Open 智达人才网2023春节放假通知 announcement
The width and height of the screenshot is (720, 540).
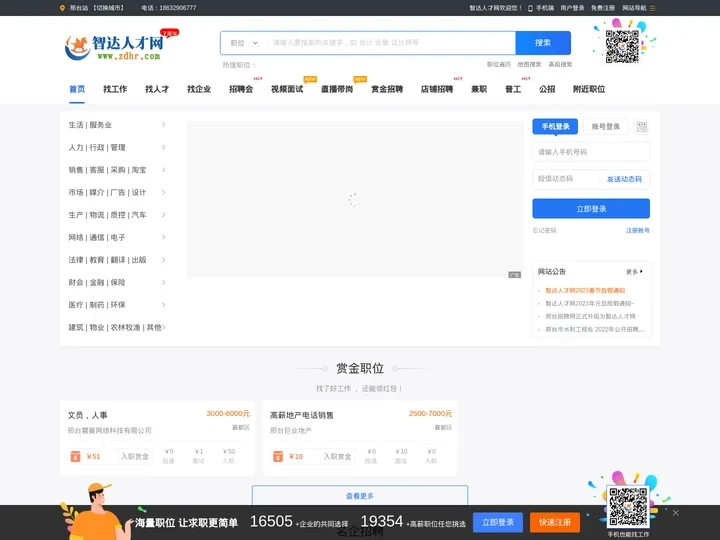[585, 291]
